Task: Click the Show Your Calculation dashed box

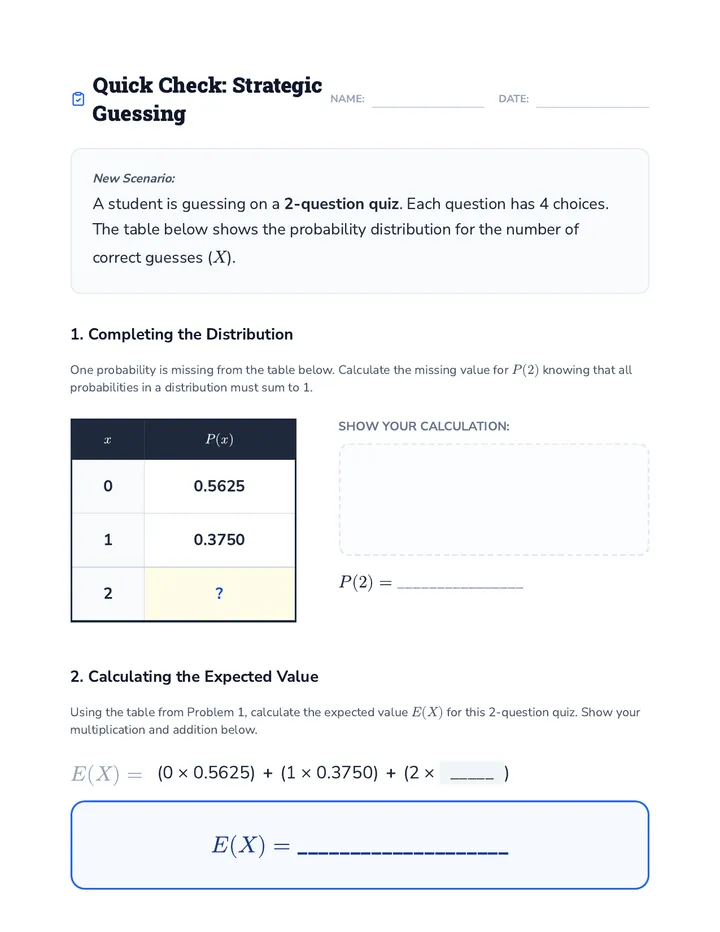Action: (x=493, y=499)
